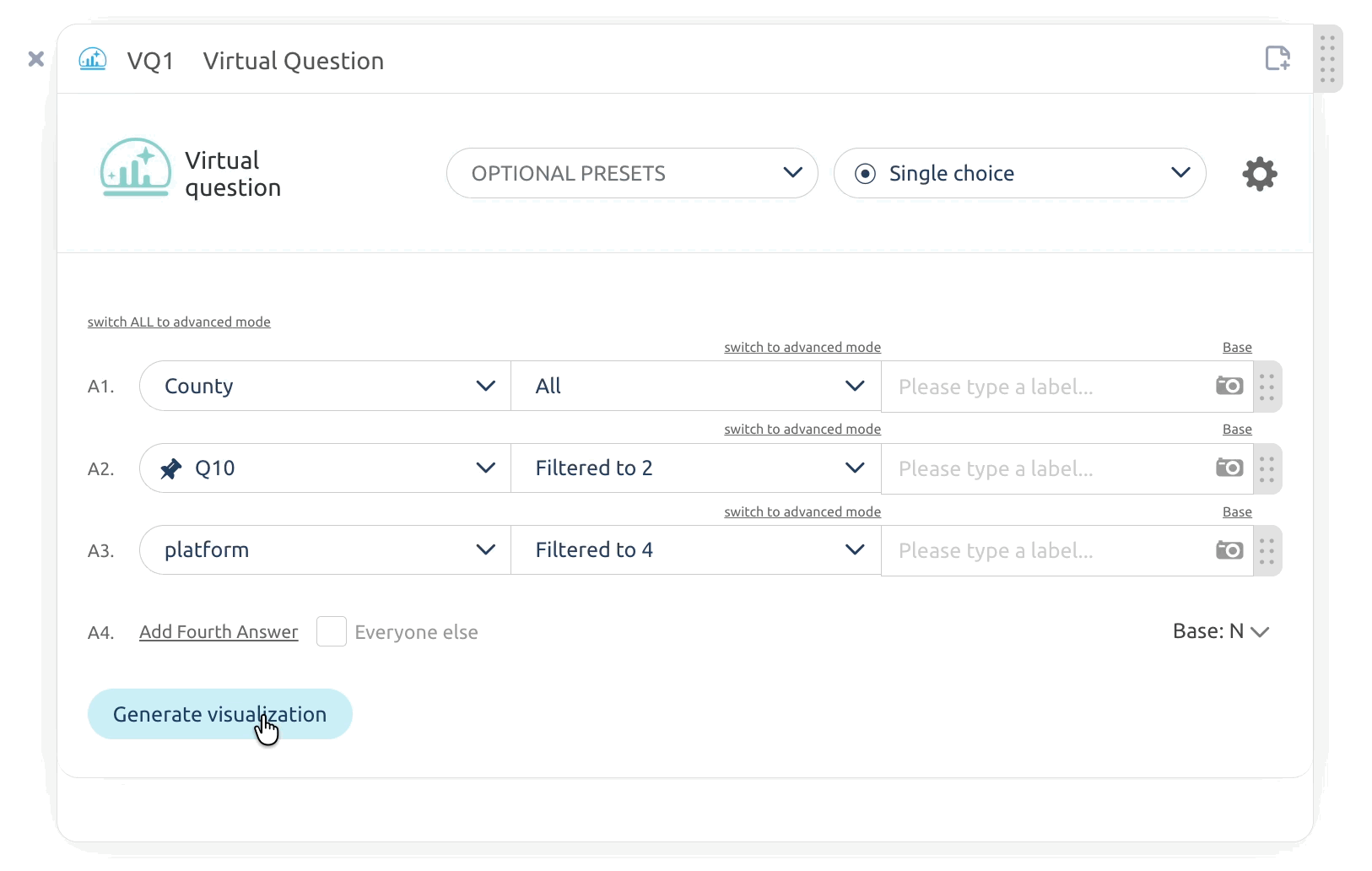Click the Base link above A2 row

pos(1237,429)
